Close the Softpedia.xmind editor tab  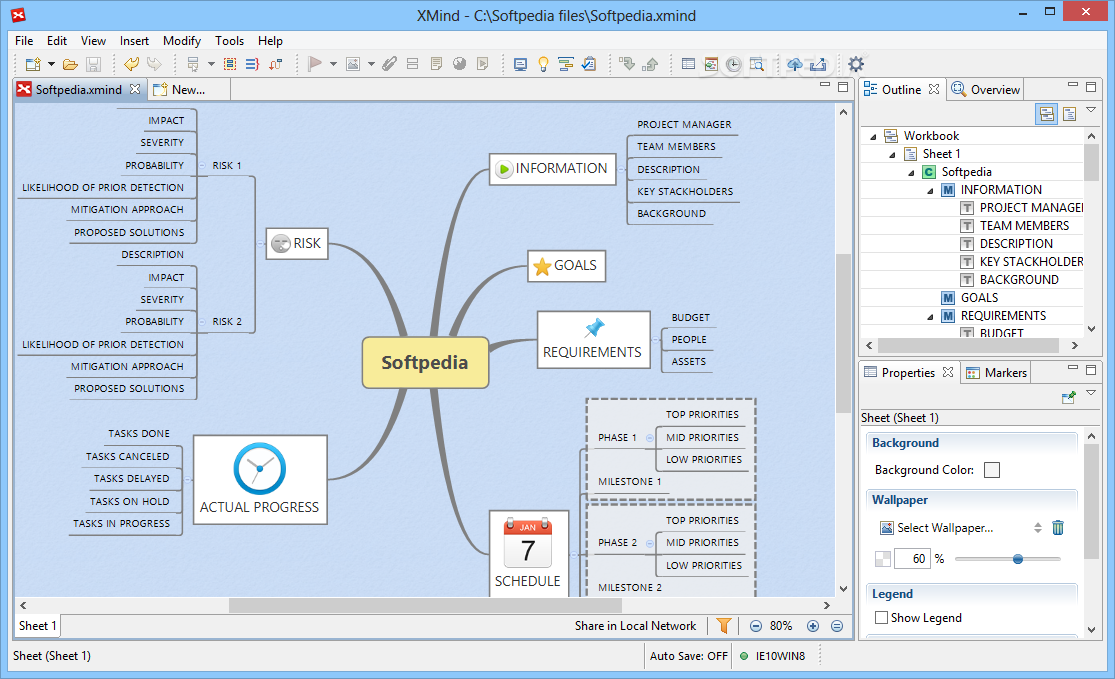(134, 90)
